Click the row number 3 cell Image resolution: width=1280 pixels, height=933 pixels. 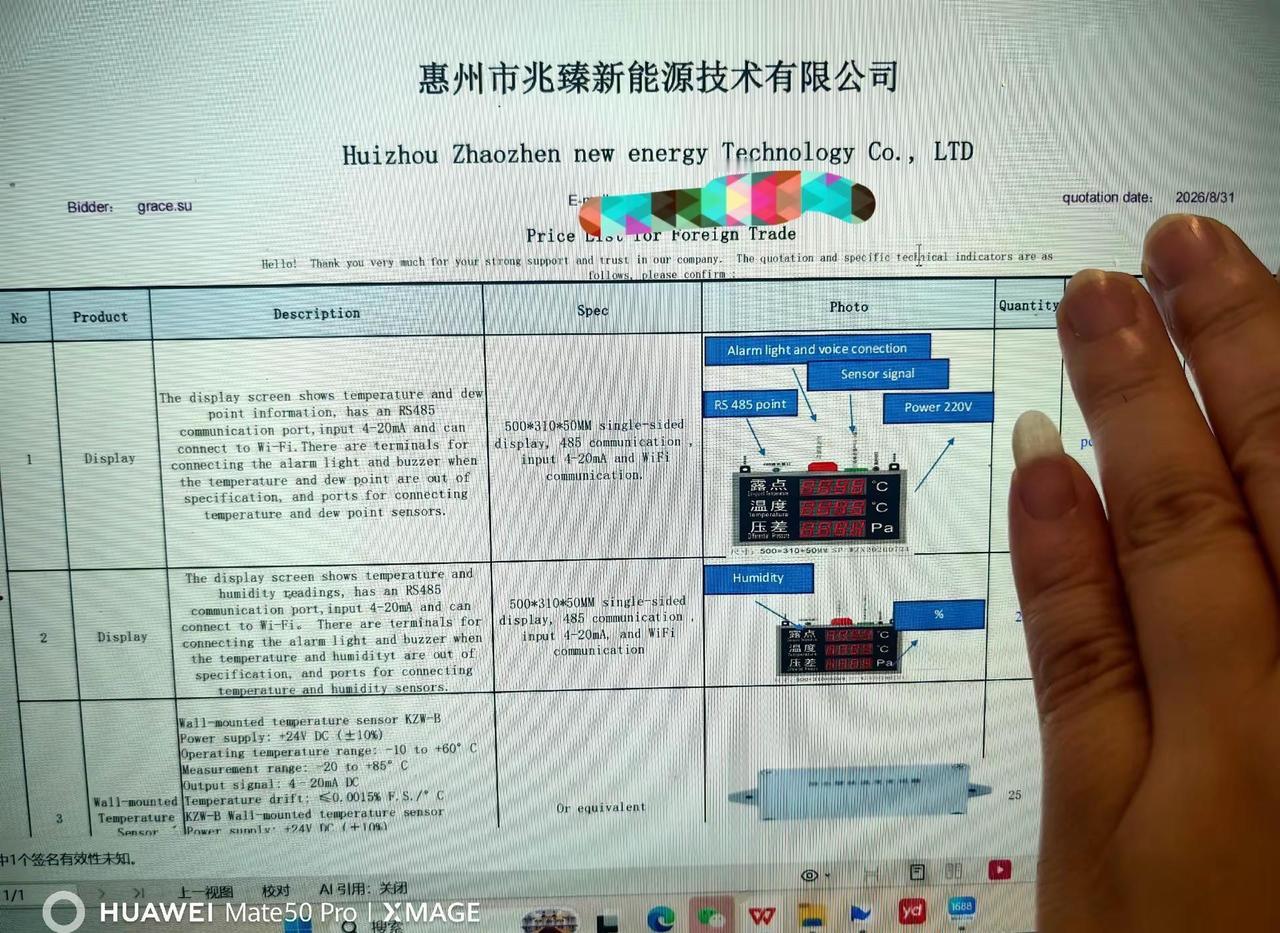click(59, 819)
